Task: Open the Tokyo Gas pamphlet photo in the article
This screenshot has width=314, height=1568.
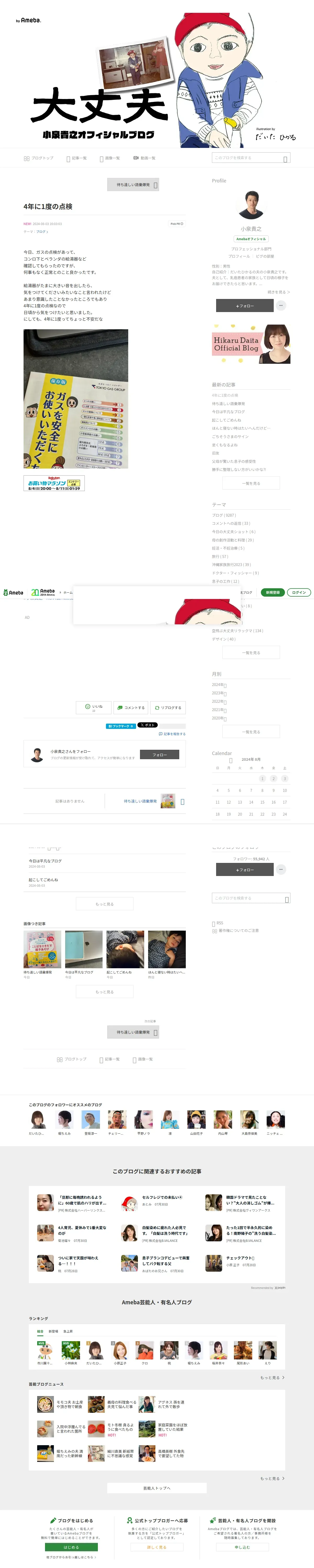Action: pyautogui.click(x=76, y=399)
